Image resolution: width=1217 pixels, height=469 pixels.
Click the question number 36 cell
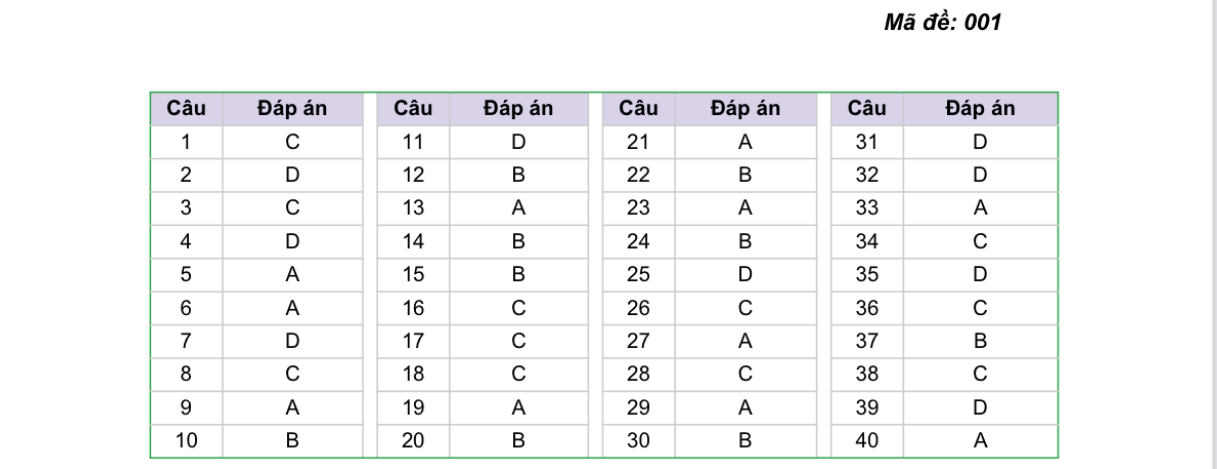coord(866,308)
